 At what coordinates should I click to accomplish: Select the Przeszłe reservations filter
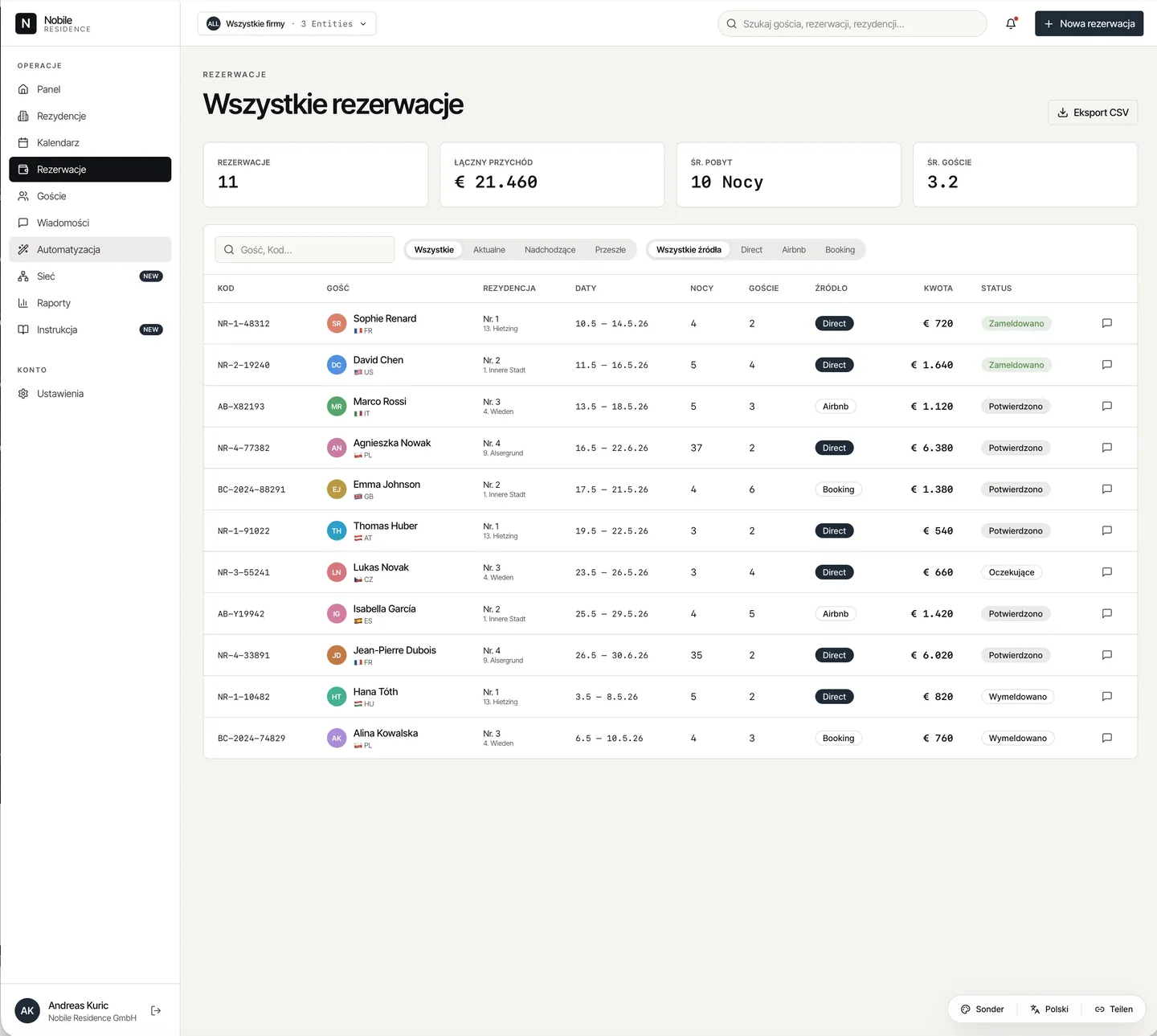point(611,250)
